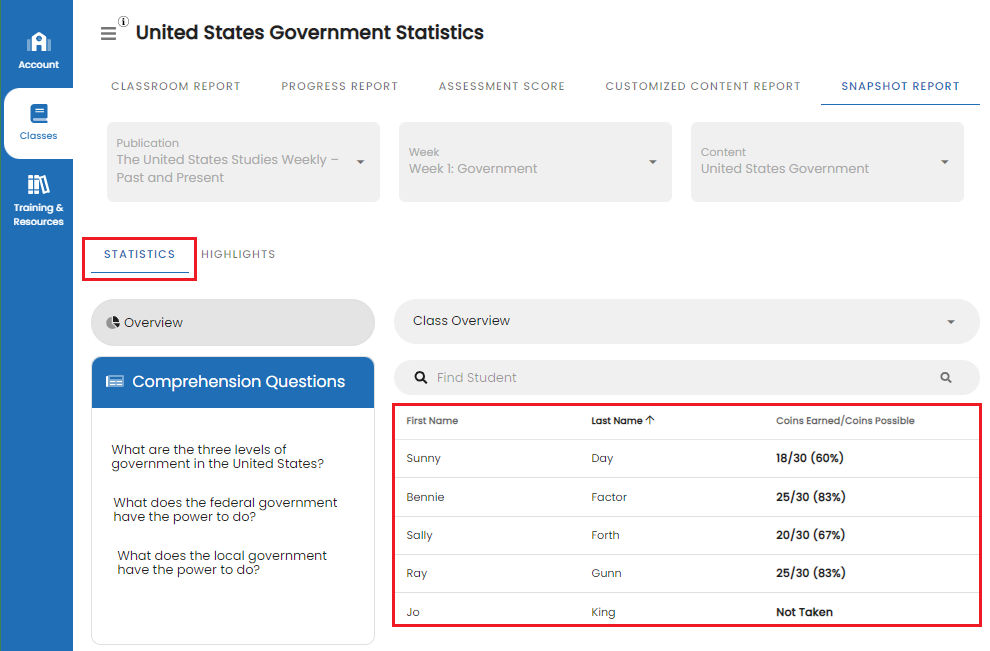Open the hamburger menu icon
990x651 pixels.
coord(108,33)
